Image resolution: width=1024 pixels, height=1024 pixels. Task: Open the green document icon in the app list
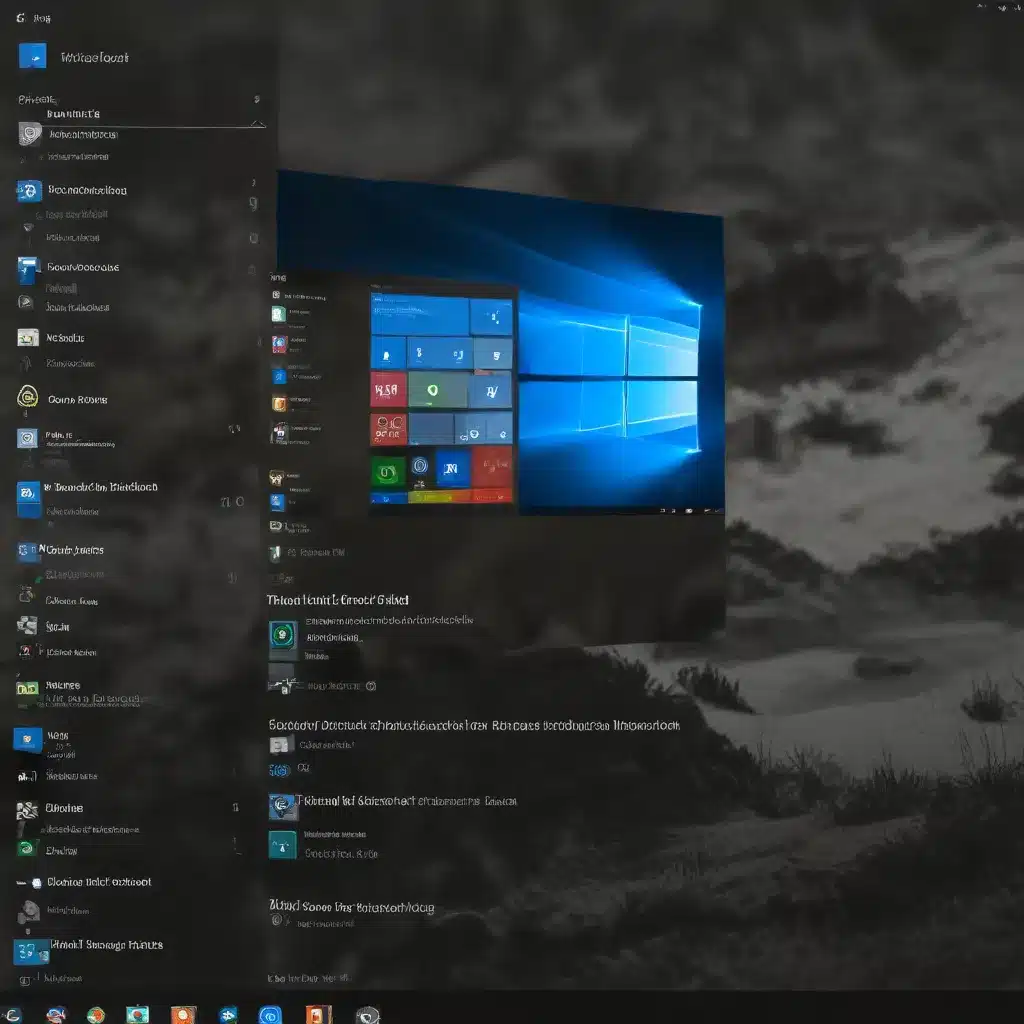pyautogui.click(x=279, y=314)
